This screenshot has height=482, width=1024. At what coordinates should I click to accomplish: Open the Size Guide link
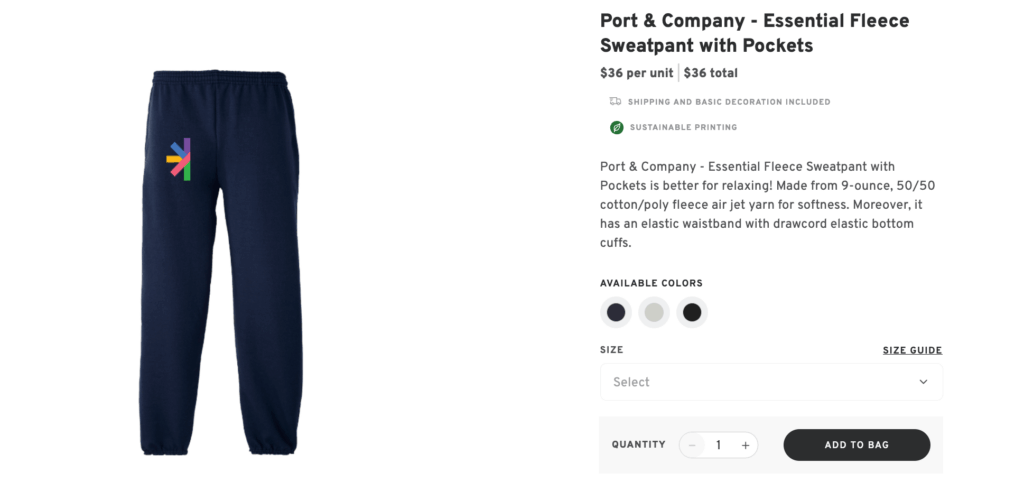912,350
